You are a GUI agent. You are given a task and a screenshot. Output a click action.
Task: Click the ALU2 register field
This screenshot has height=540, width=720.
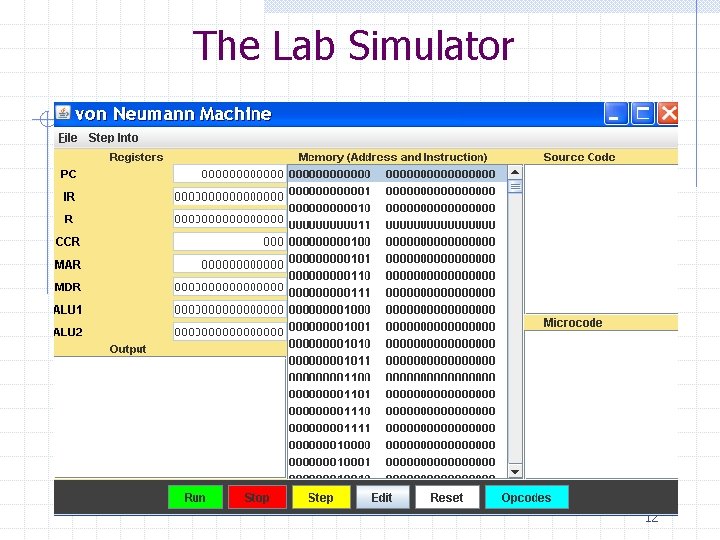pos(230,332)
